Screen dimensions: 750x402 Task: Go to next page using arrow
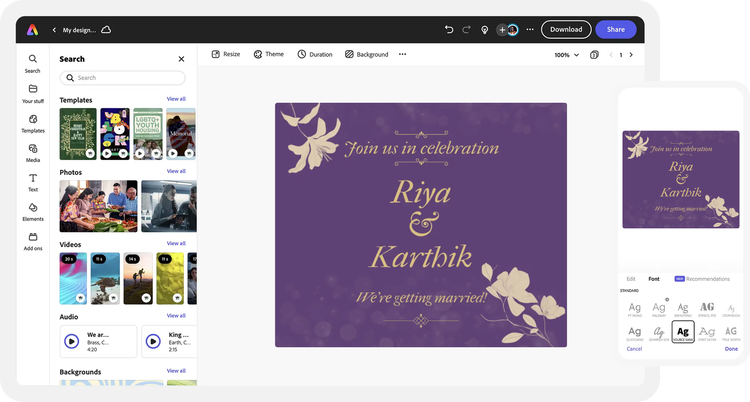[631, 55]
